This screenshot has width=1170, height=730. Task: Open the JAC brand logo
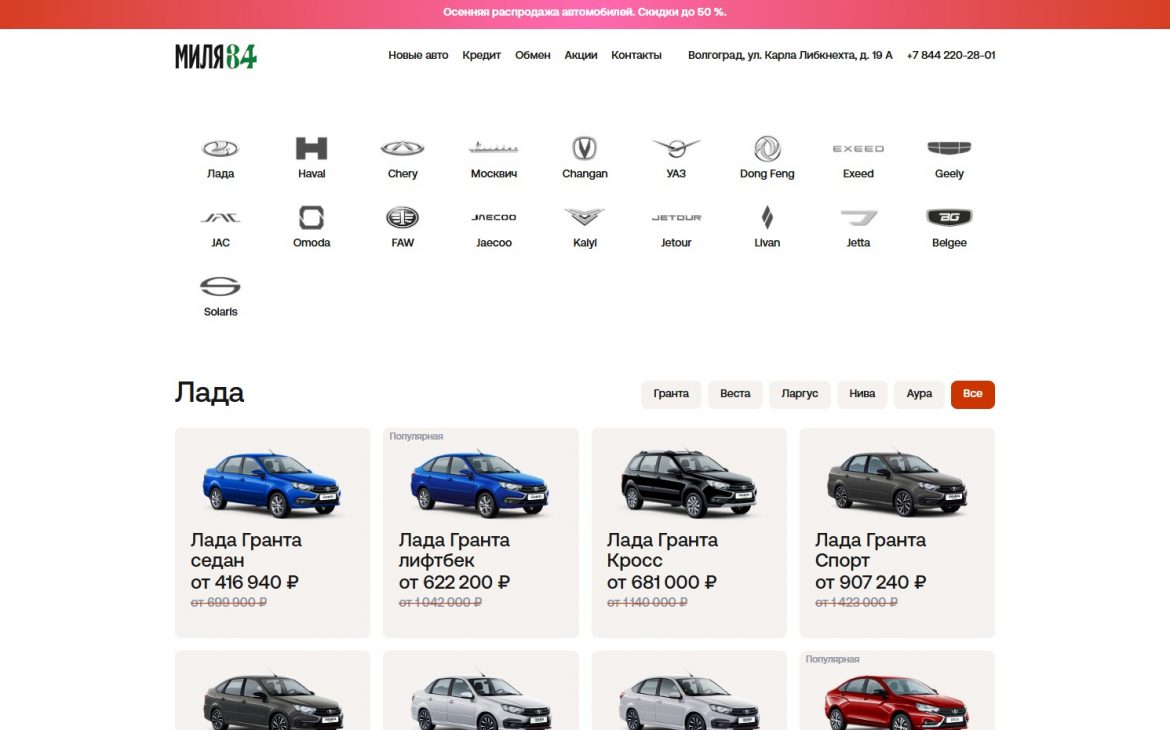[x=220, y=217]
